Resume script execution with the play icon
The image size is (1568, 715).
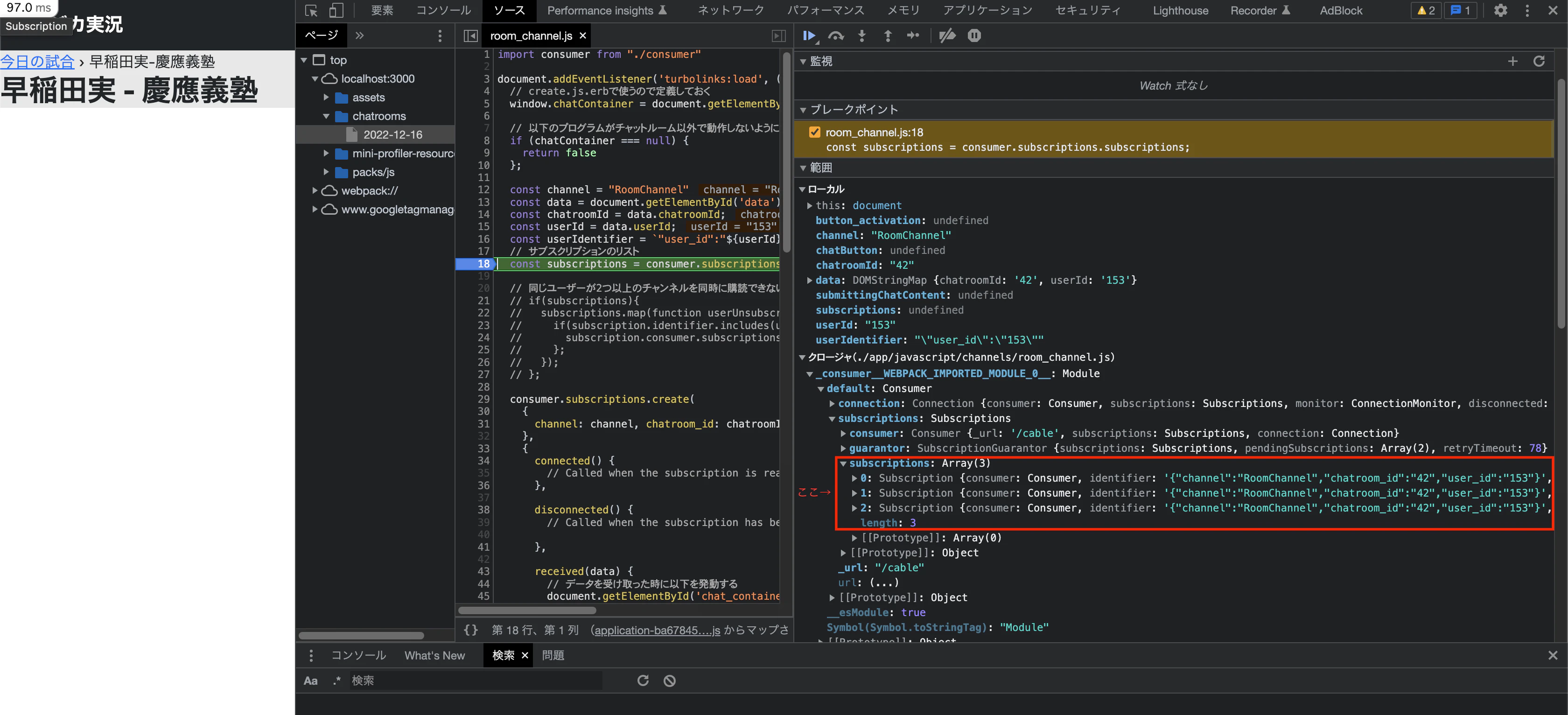click(x=810, y=36)
